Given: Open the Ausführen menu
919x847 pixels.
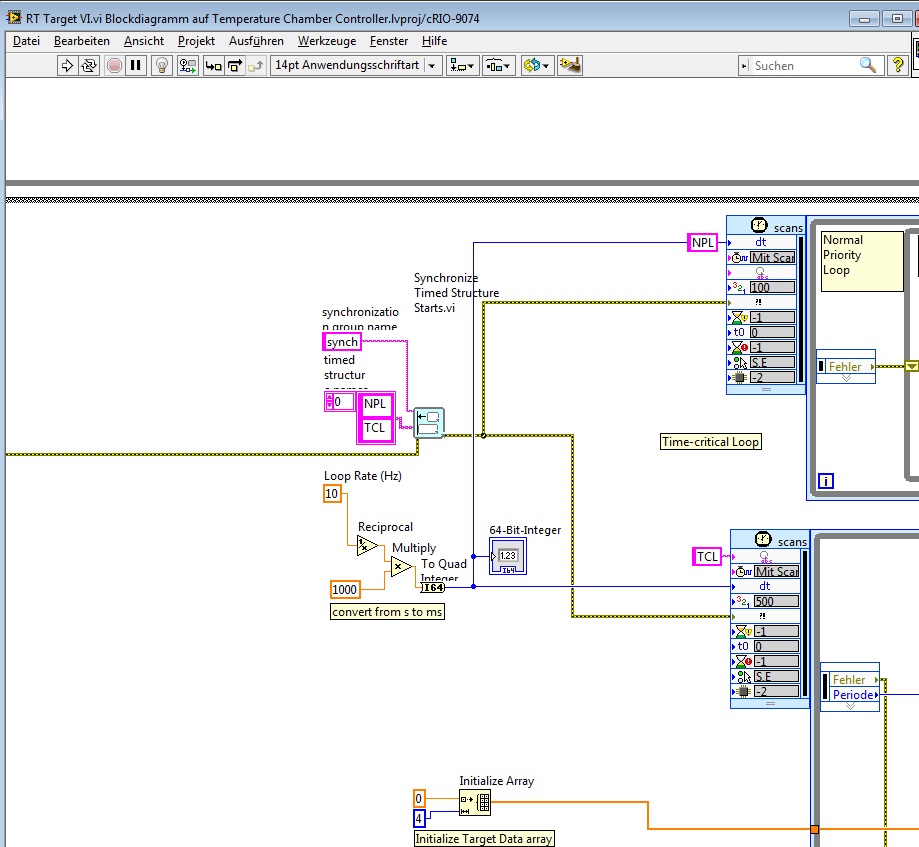Looking at the screenshot, I should point(256,41).
